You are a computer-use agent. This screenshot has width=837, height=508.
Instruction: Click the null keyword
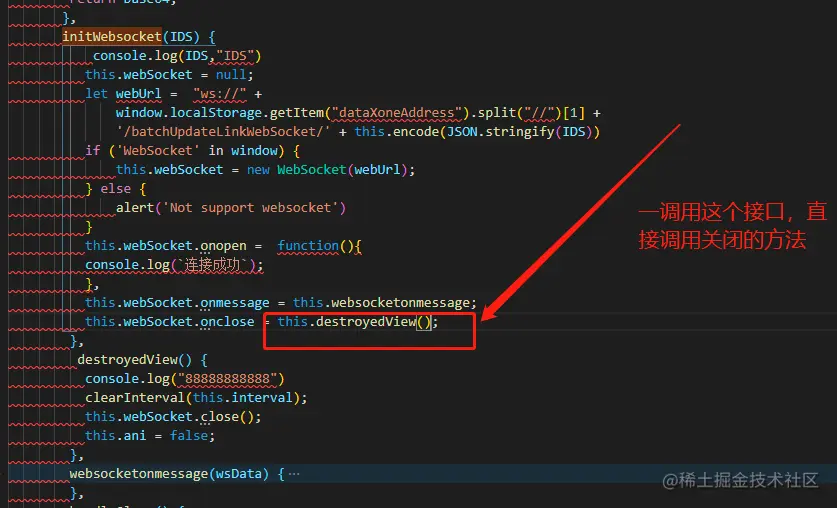231,75
